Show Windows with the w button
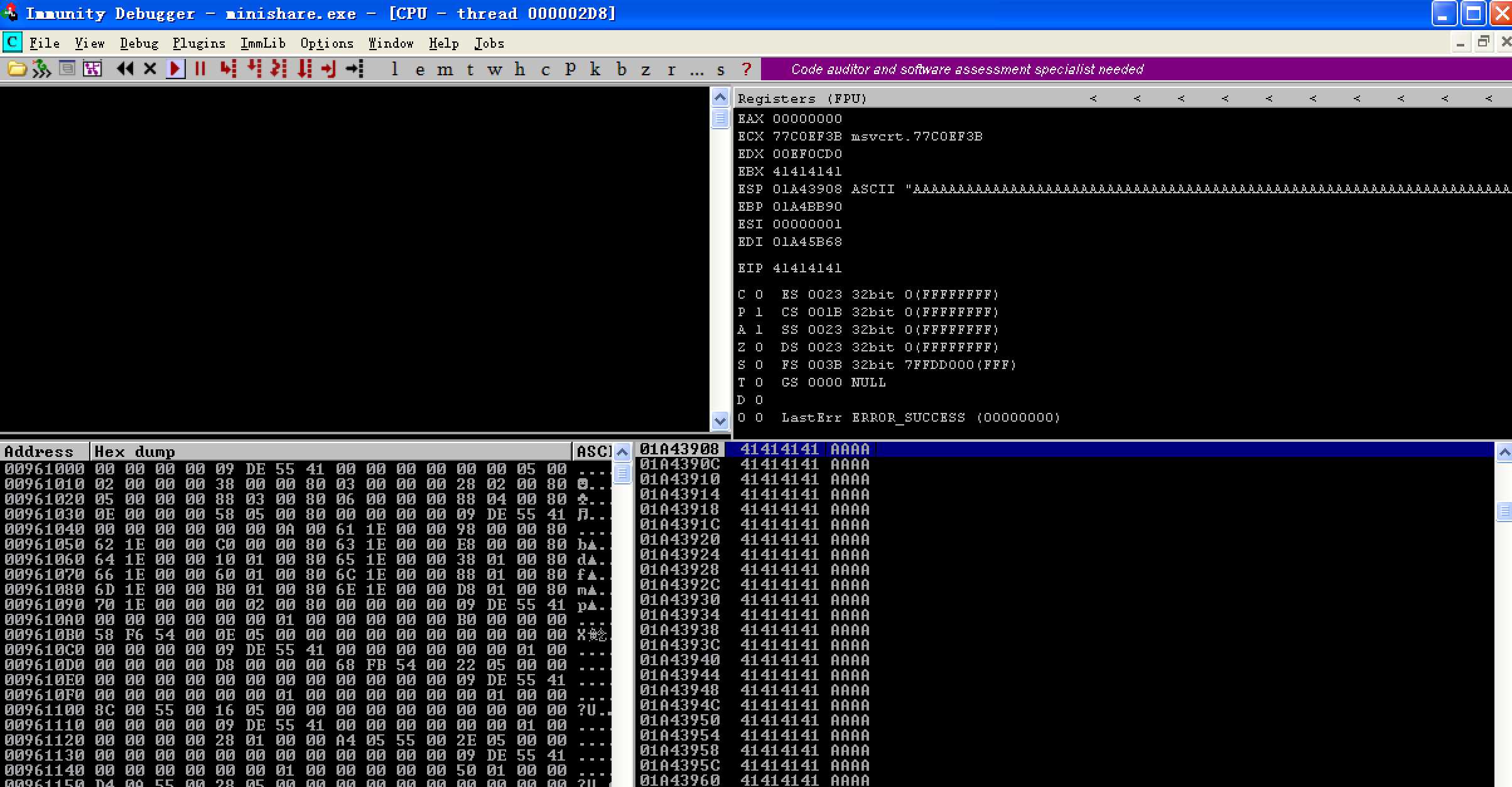The height and width of the screenshot is (787, 1512). point(495,70)
